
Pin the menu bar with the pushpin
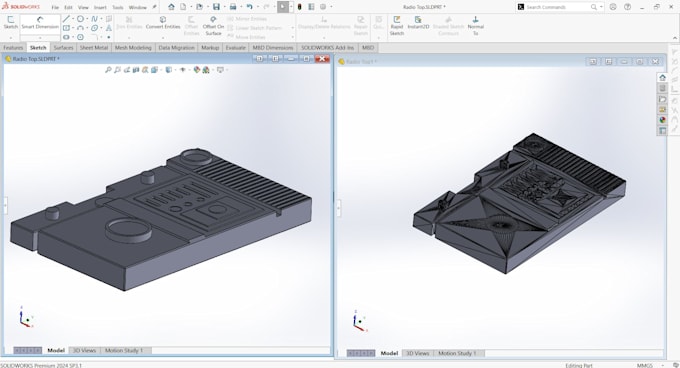tap(154, 7)
